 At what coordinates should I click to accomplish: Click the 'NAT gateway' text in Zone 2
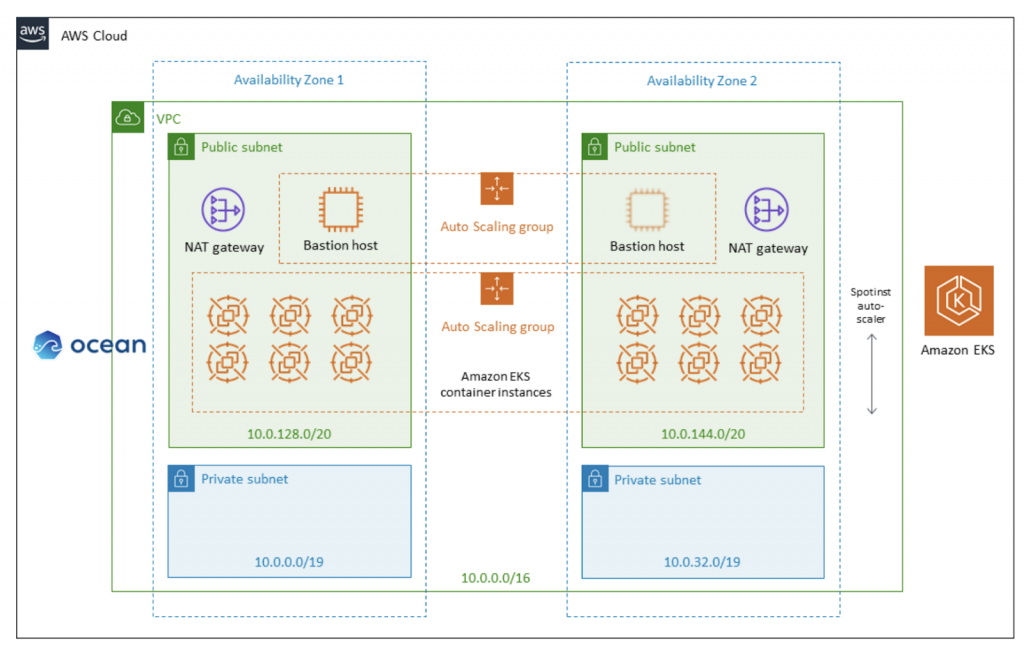[768, 248]
